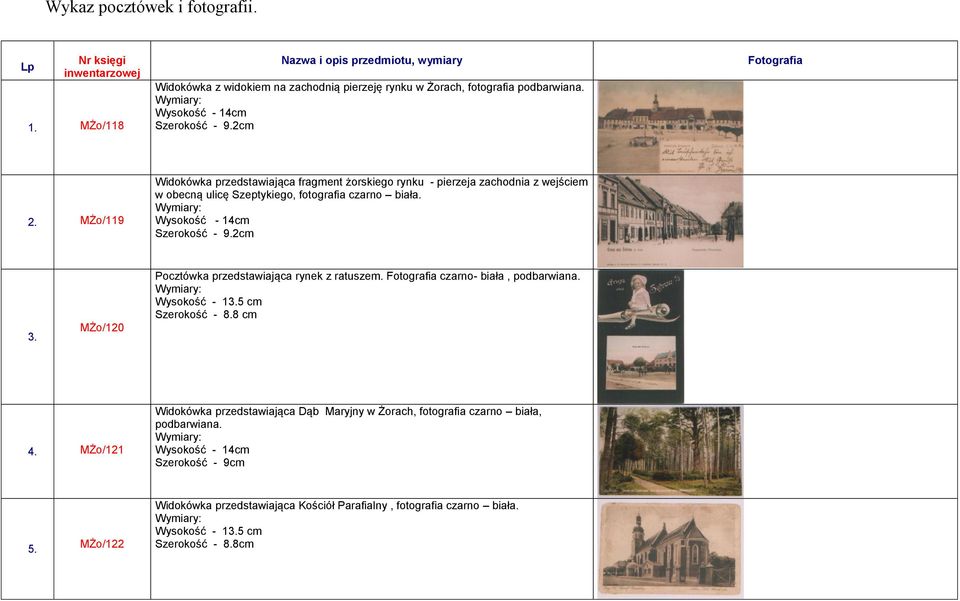Screen dimensions: 960x601
Task: Open the parish church postcard thumbnail
Action: pos(670,548)
